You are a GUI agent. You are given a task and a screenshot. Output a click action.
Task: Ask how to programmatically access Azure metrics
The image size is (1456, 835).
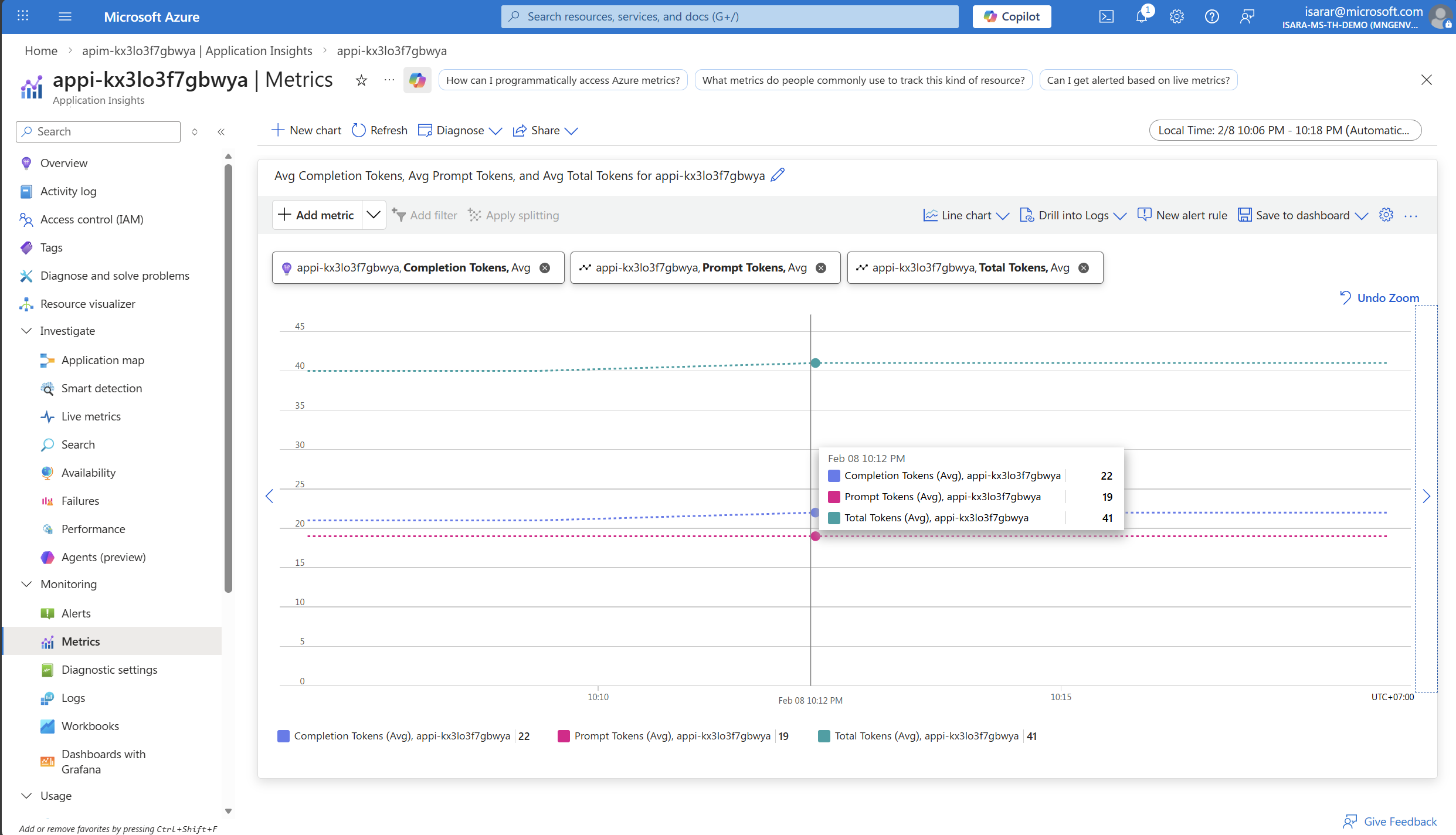(563, 80)
